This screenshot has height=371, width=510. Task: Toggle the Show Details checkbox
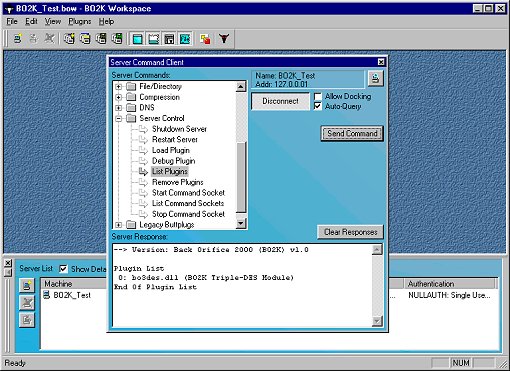click(x=63, y=269)
